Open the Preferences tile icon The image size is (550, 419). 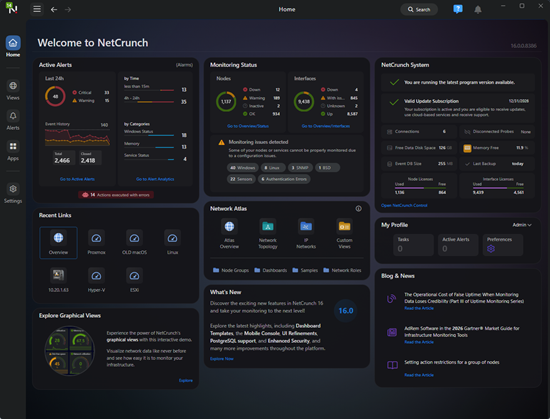[x=491, y=249]
